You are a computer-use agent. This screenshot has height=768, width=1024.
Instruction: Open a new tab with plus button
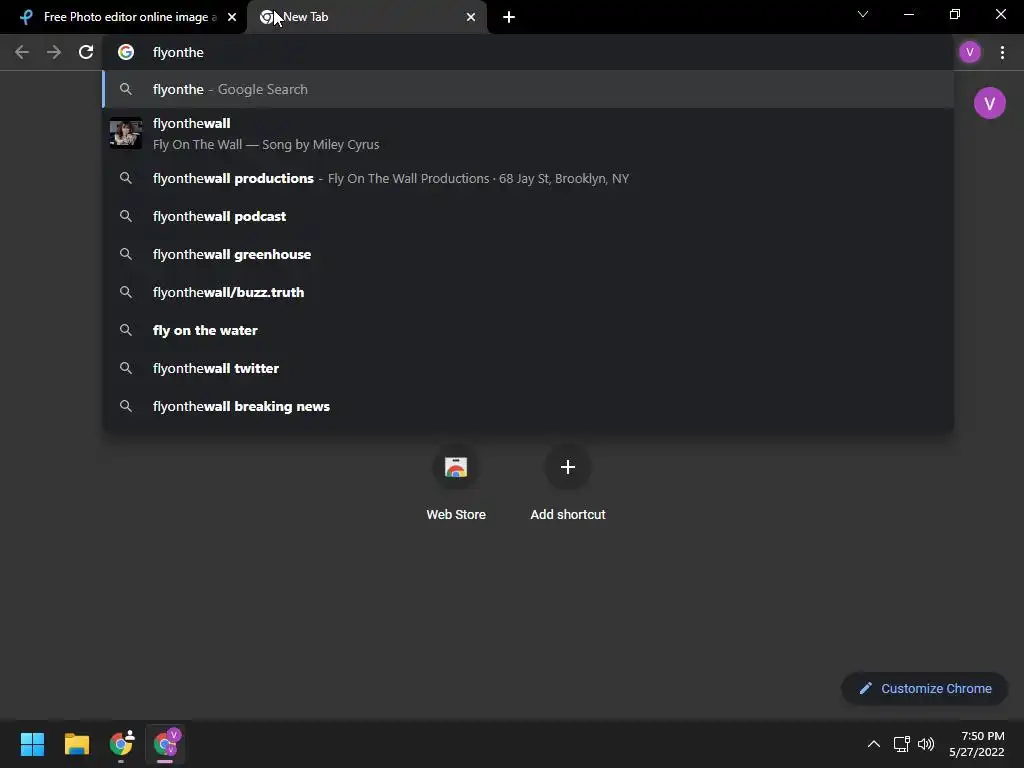click(509, 17)
